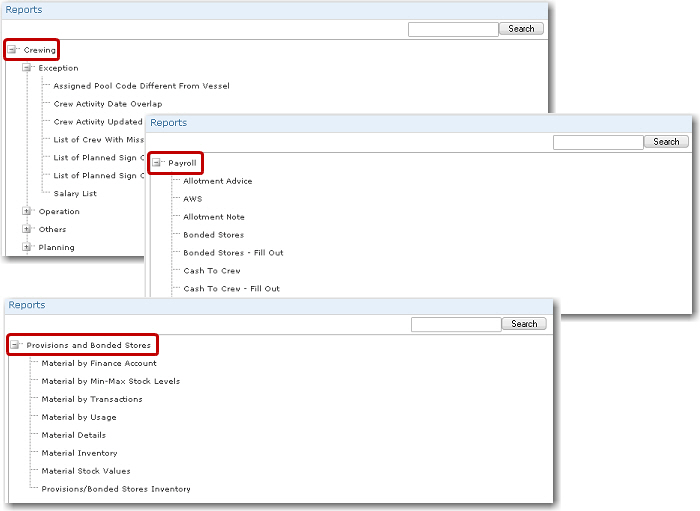Open Crew Activity Date Overlap report
Screen dimensions: 700x511
(x=107, y=104)
